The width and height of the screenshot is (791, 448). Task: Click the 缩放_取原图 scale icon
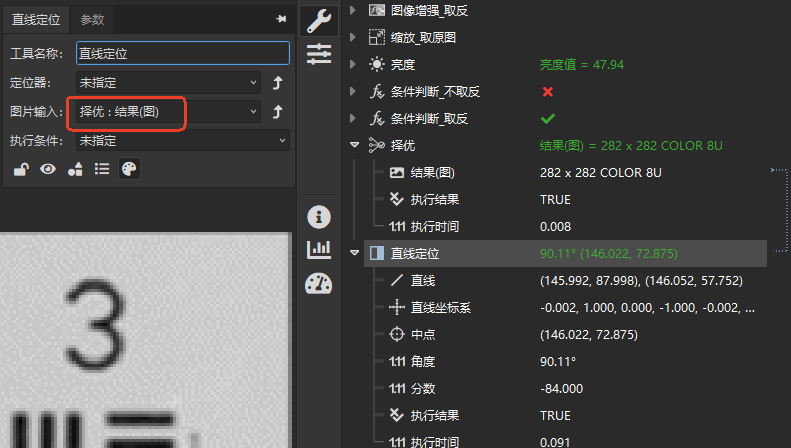377,37
